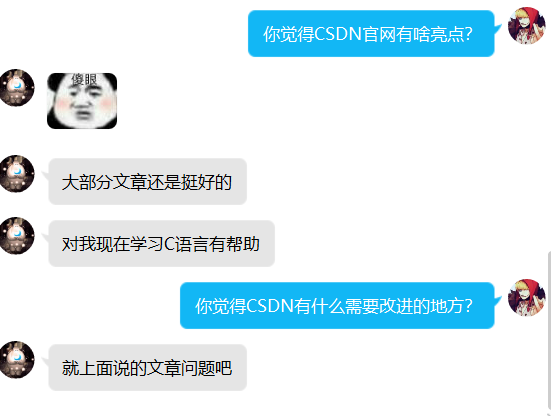This screenshot has height=416, width=551.
Task: Click the word CSDN in 需要改进 message
Action: (270, 306)
